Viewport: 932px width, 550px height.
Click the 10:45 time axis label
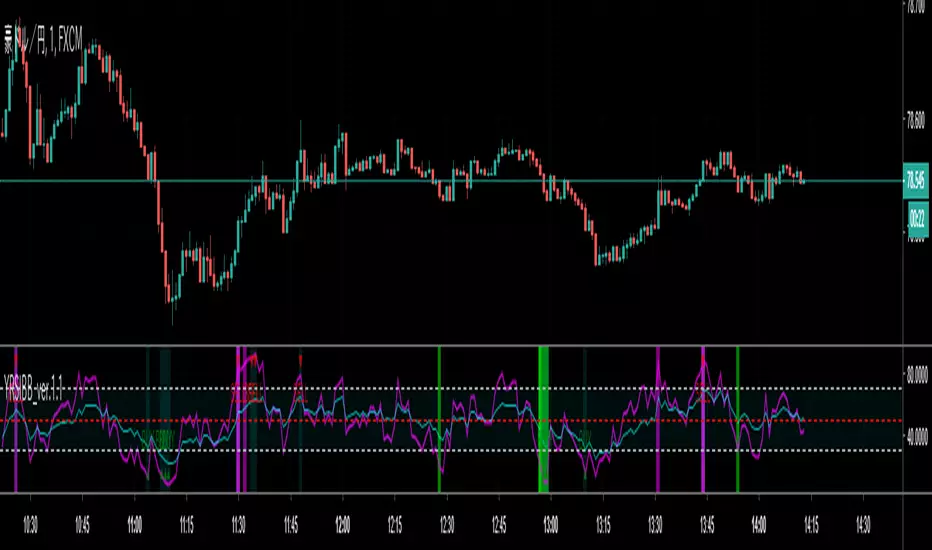coord(83,525)
